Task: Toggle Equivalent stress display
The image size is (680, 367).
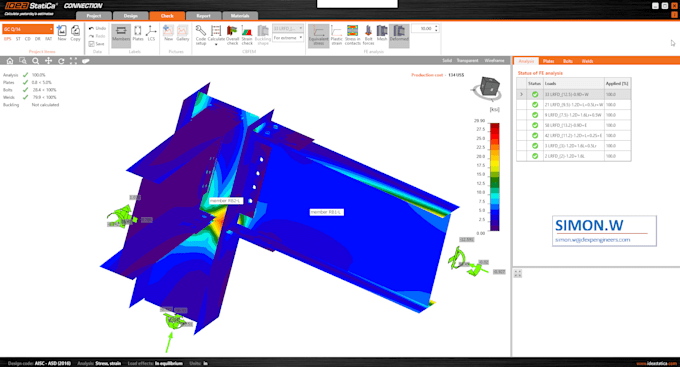Action: tap(319, 35)
